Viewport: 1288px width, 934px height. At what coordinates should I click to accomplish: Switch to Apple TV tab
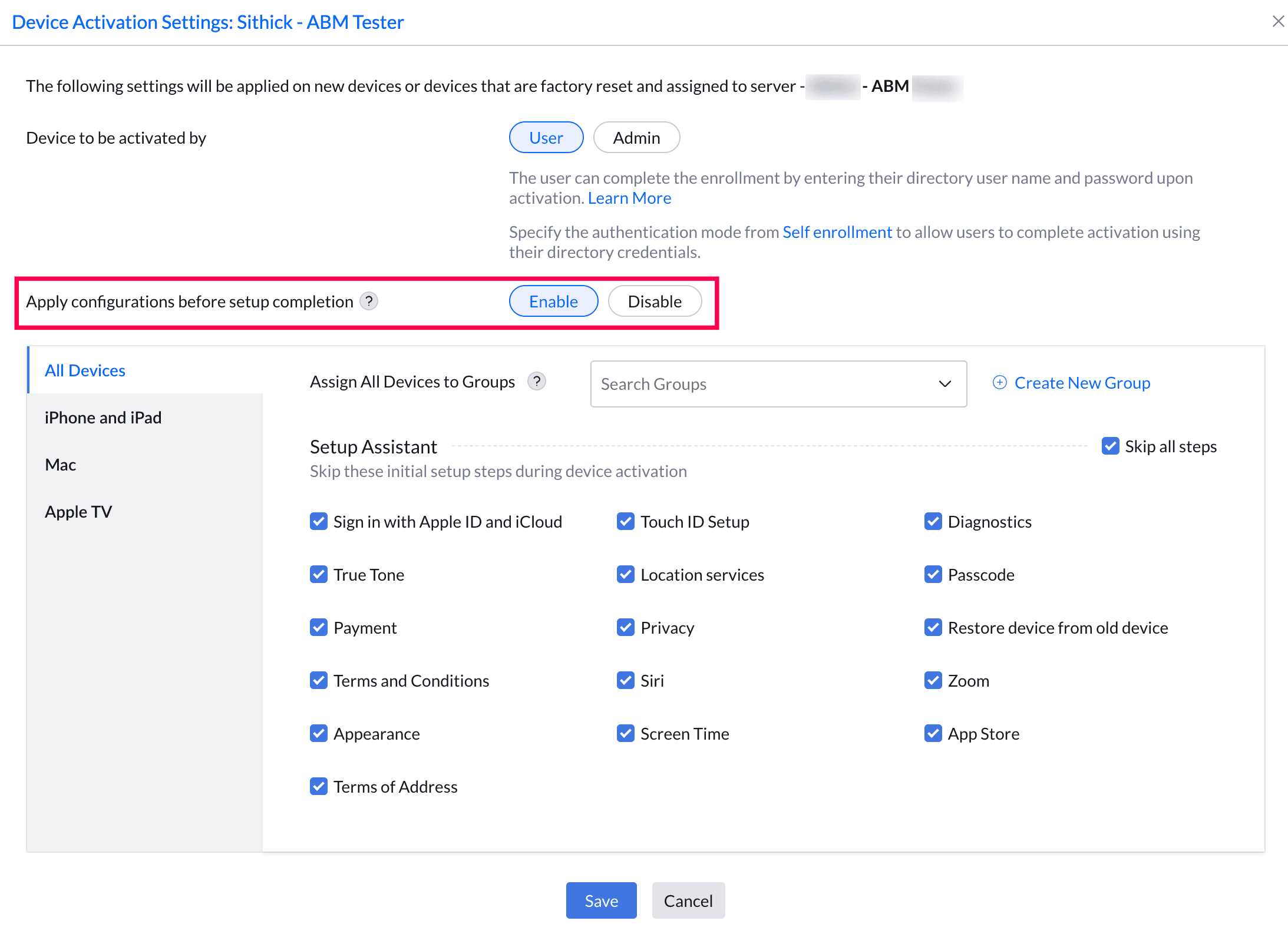pos(78,512)
